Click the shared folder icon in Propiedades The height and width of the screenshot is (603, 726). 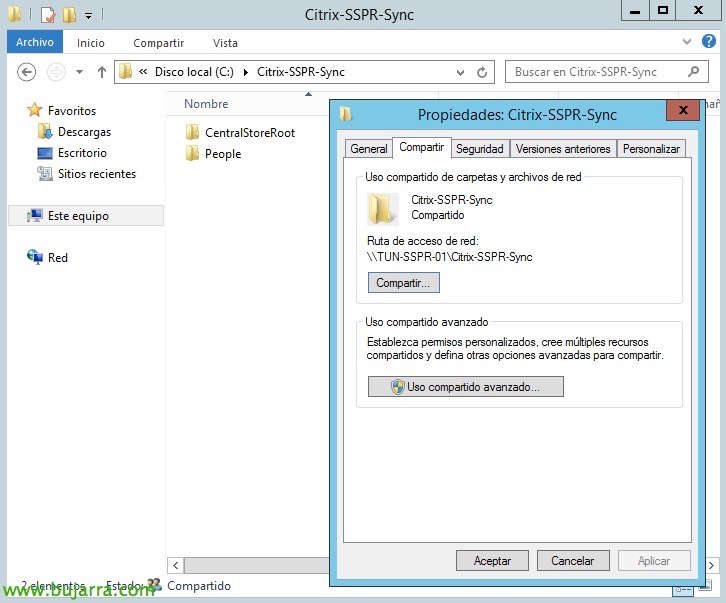point(382,209)
